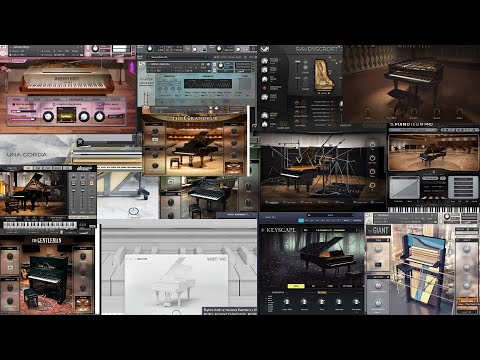Click the glowing display in the pink panel
The image size is (480, 360).
(66, 115)
